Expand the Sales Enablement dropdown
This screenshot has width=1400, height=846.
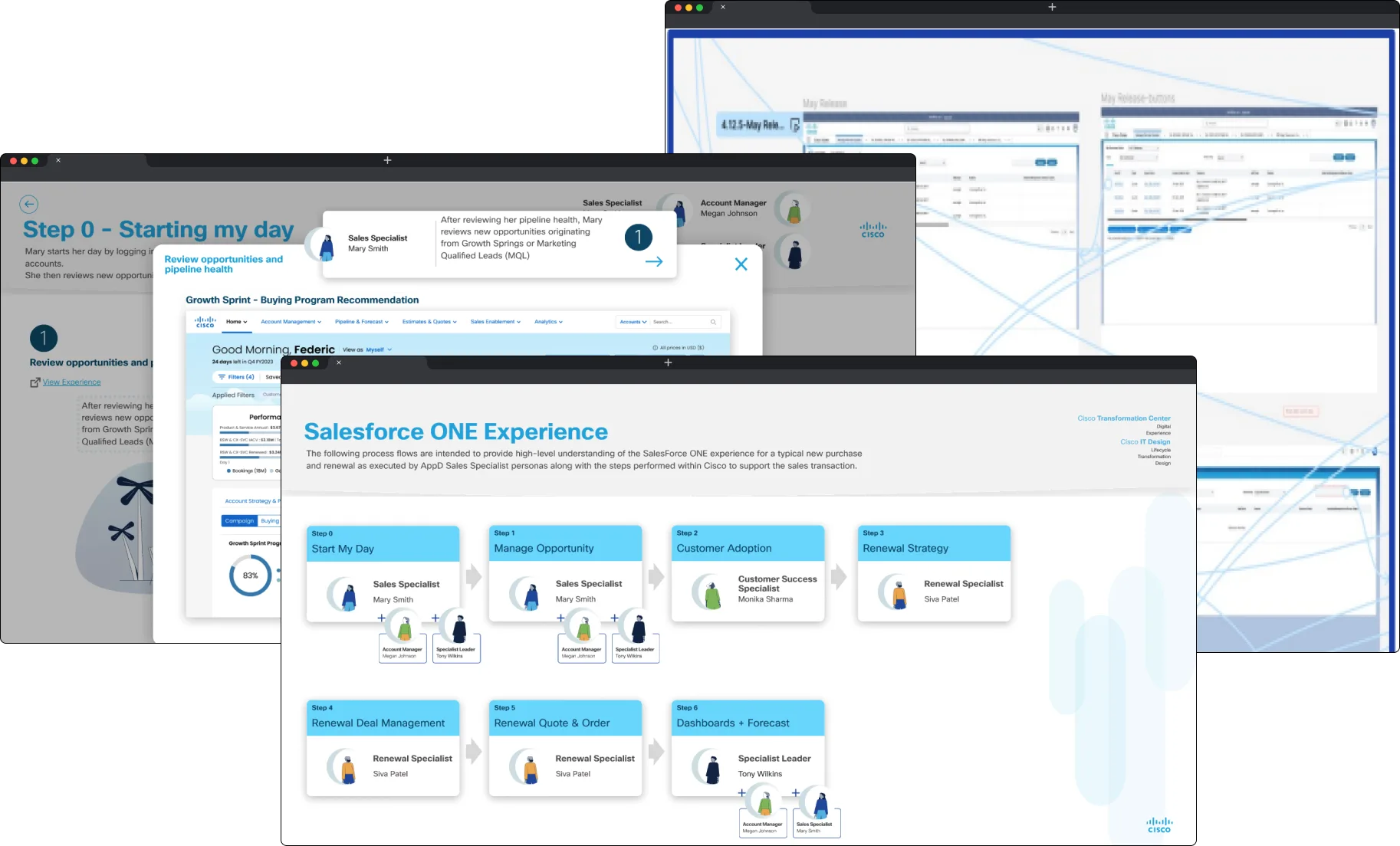click(x=495, y=322)
